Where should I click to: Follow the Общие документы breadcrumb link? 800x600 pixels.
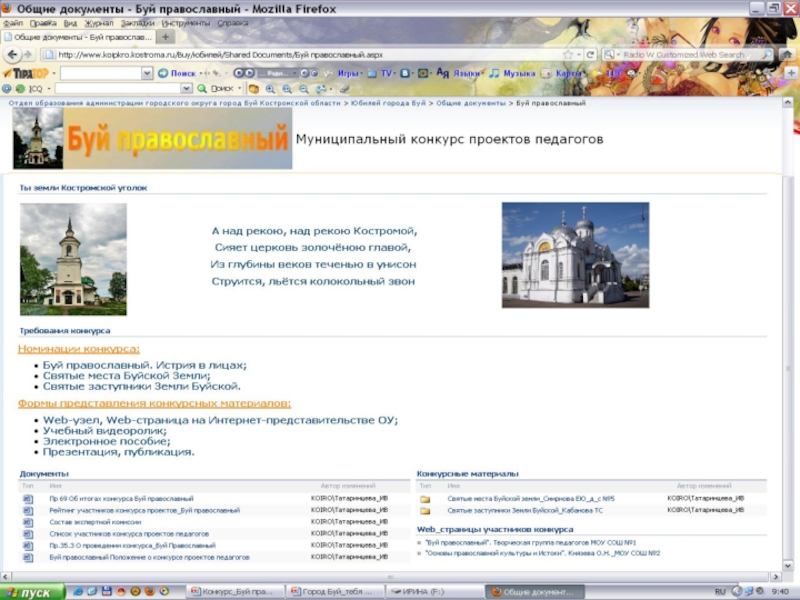tap(470, 103)
